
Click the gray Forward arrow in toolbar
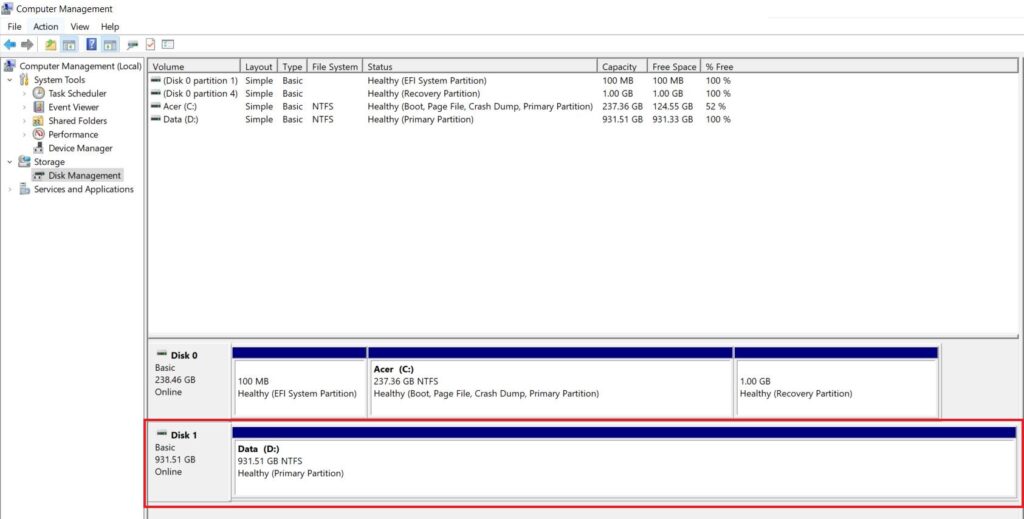27,44
